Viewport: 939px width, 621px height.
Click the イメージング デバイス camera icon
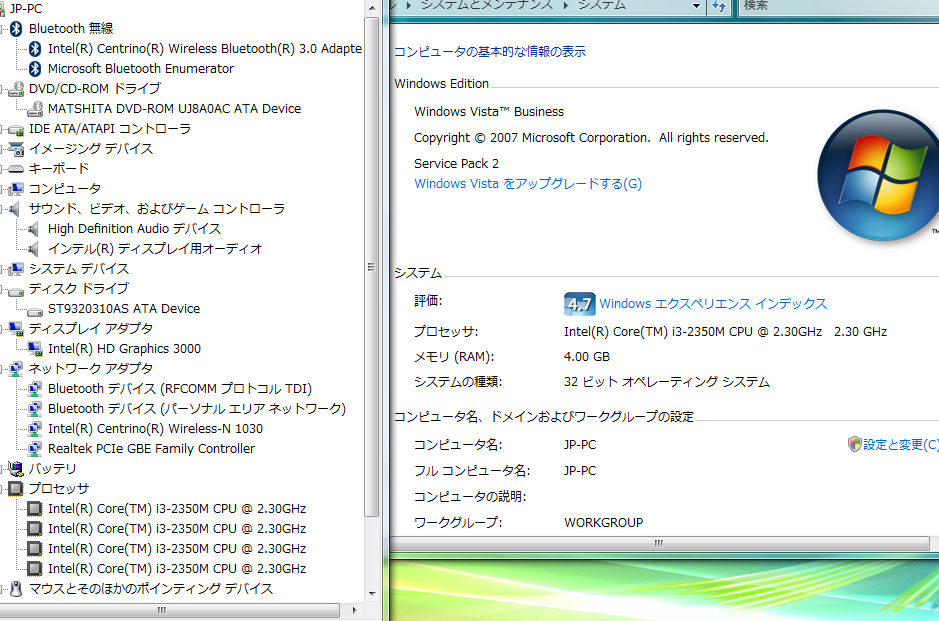tap(16, 149)
